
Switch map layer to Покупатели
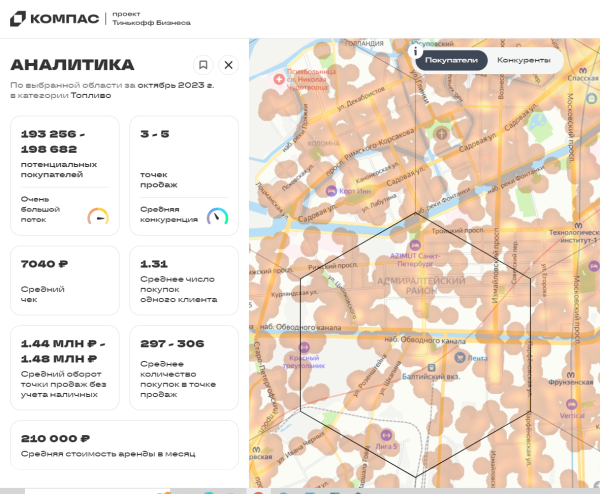(451, 60)
